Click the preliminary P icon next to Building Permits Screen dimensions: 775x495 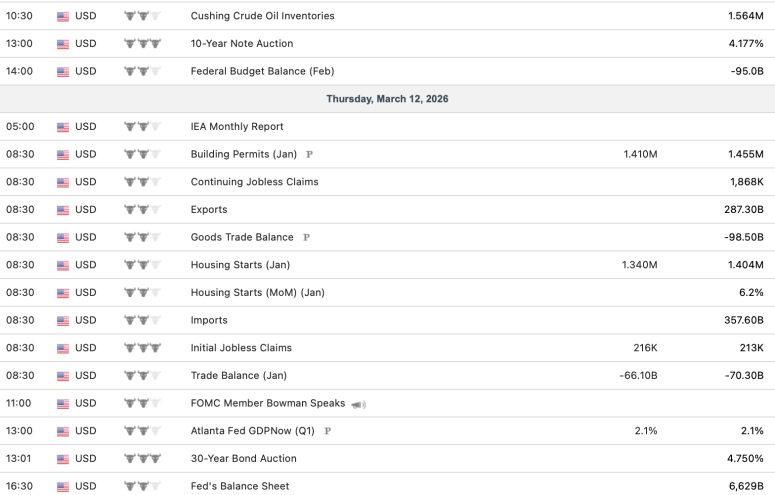309,155
